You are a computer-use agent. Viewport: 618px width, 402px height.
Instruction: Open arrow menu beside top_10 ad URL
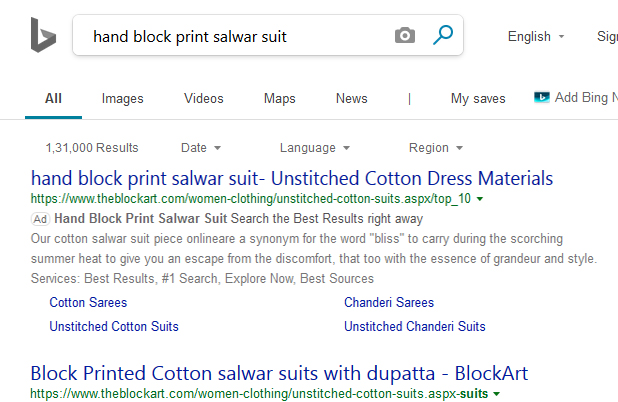[x=480, y=199]
